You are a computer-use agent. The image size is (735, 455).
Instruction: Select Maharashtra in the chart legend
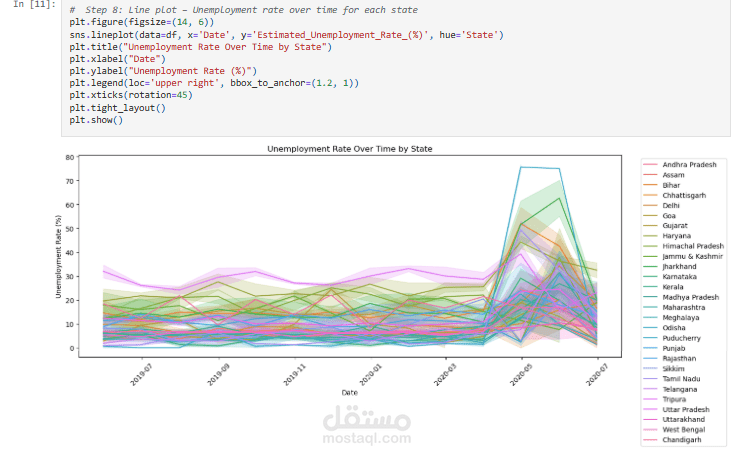pyautogui.click(x=683, y=308)
